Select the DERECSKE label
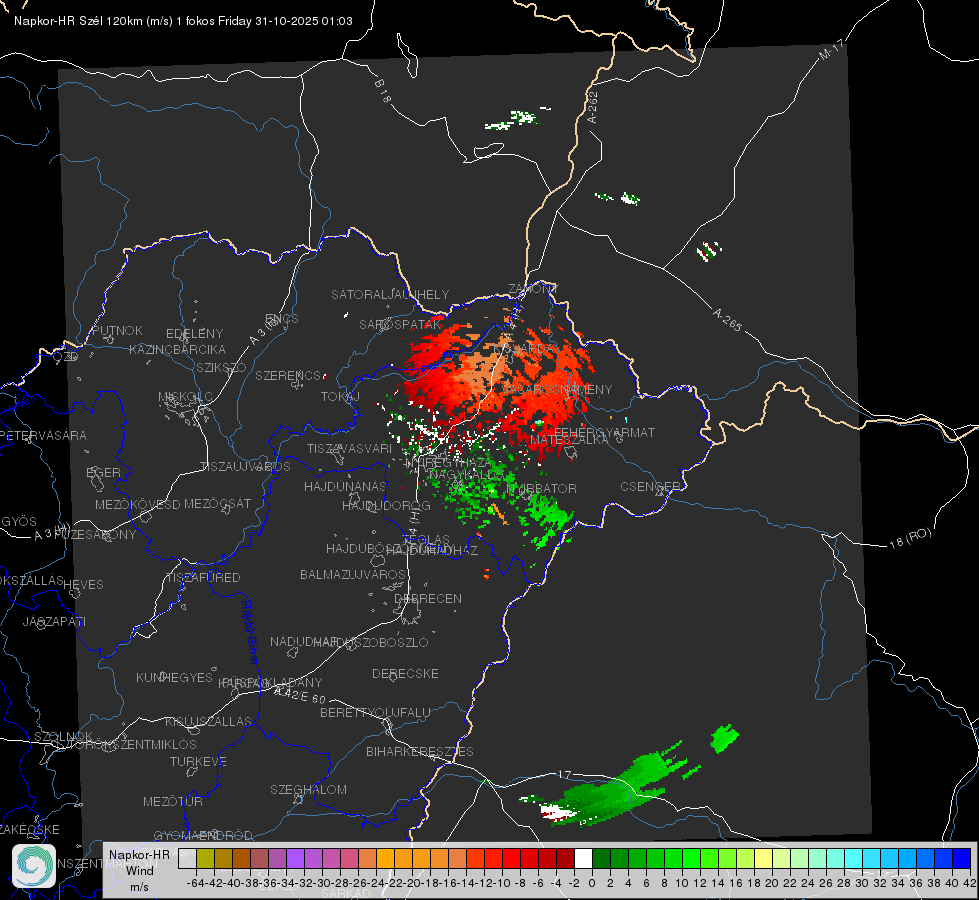Viewport: 979px width, 900px height. click(x=405, y=673)
